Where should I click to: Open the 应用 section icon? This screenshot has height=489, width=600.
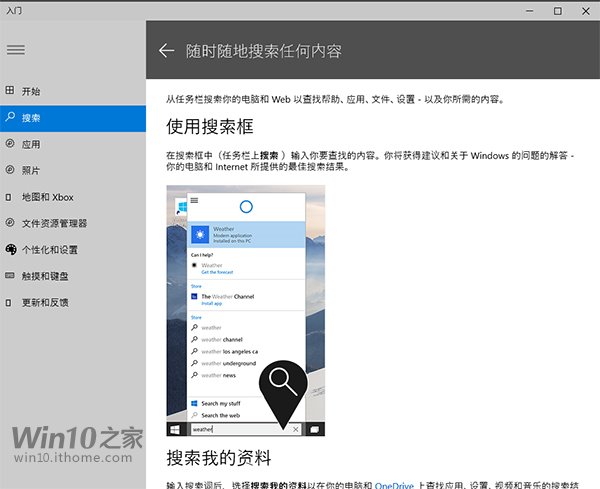(x=10, y=144)
